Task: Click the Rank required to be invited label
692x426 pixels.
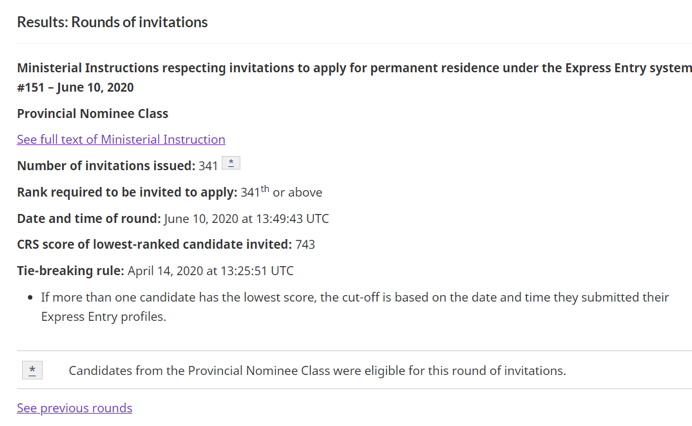Action: pos(127,192)
